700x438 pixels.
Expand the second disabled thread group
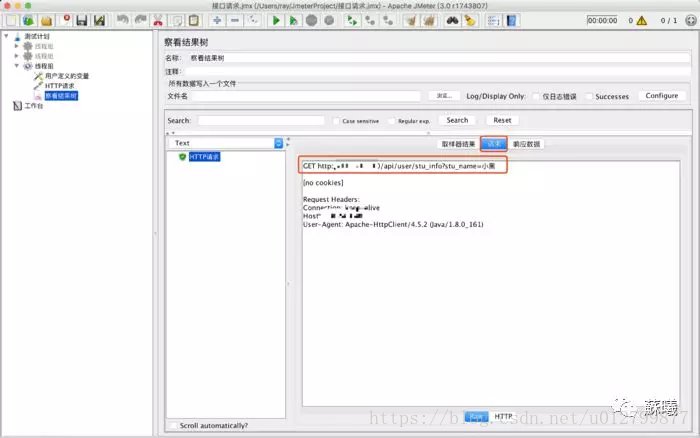point(17,56)
